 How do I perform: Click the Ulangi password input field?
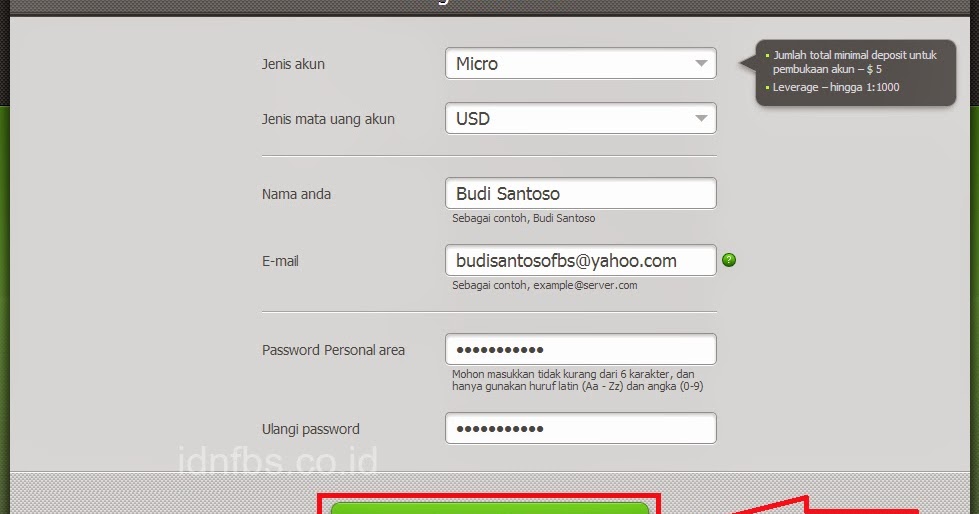(x=581, y=428)
